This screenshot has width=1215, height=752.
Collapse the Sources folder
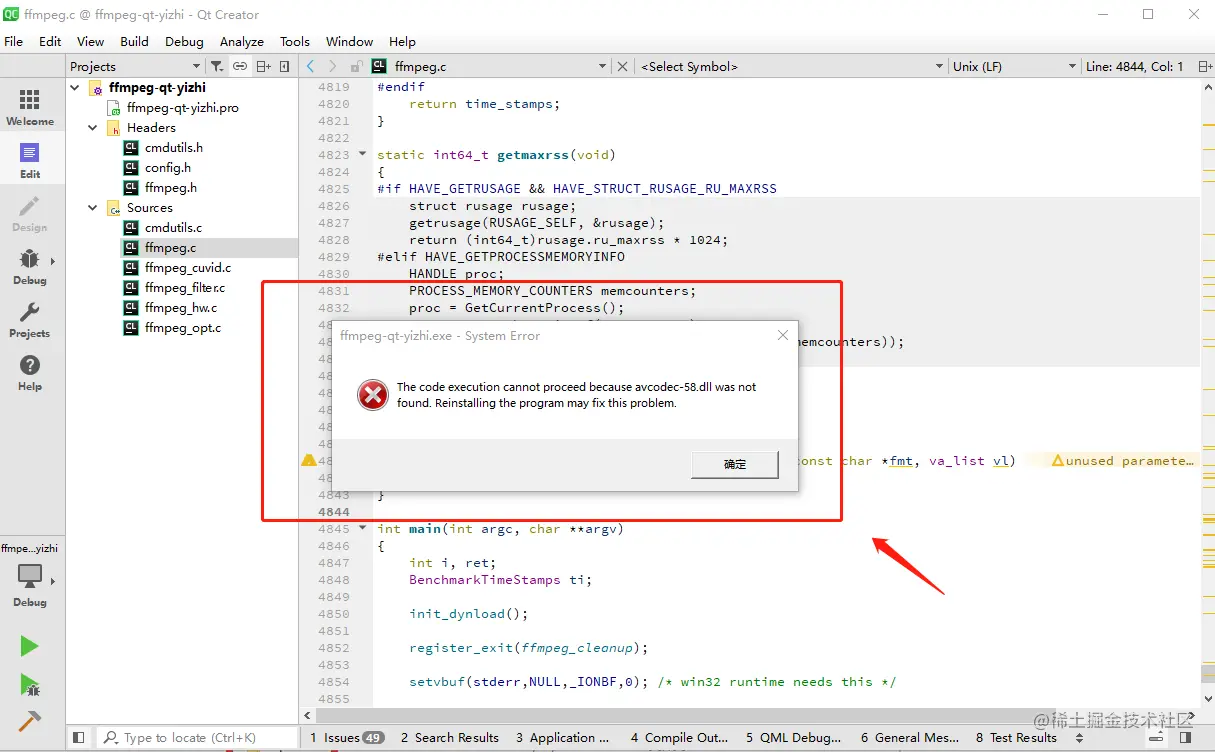(x=93, y=208)
